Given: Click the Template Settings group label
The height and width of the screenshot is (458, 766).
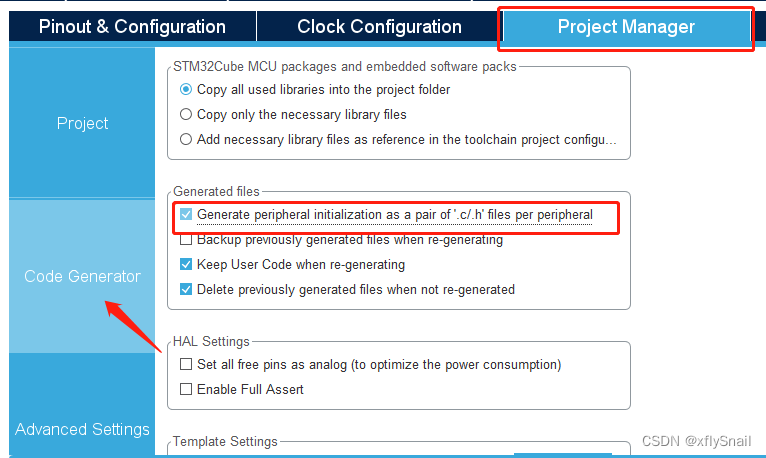Looking at the screenshot, I should [x=225, y=441].
